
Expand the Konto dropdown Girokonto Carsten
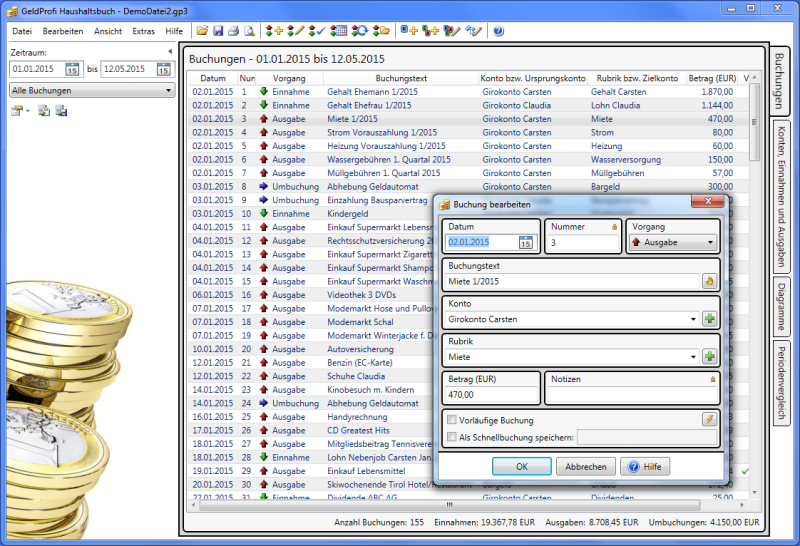(x=694, y=319)
